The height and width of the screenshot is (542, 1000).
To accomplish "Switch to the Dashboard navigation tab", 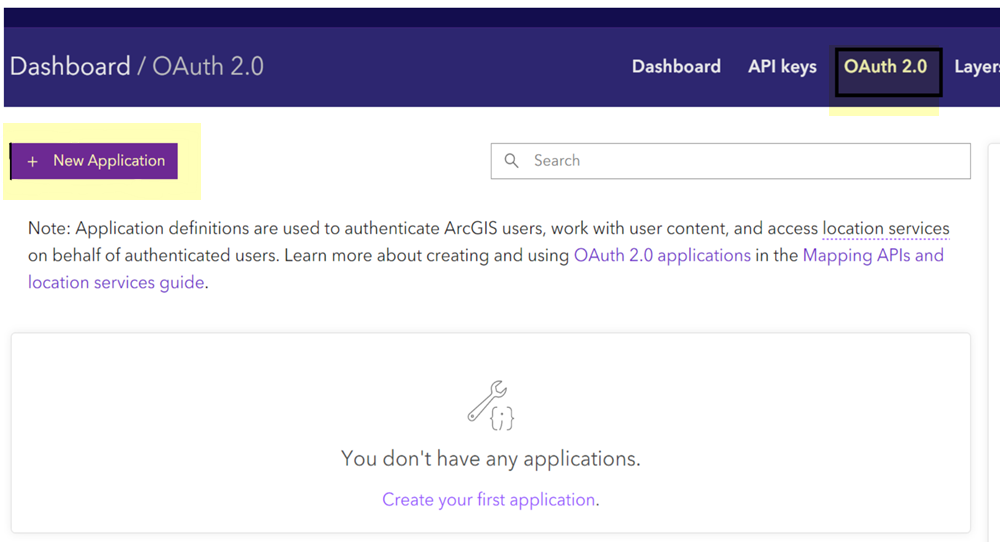I will pos(676,67).
